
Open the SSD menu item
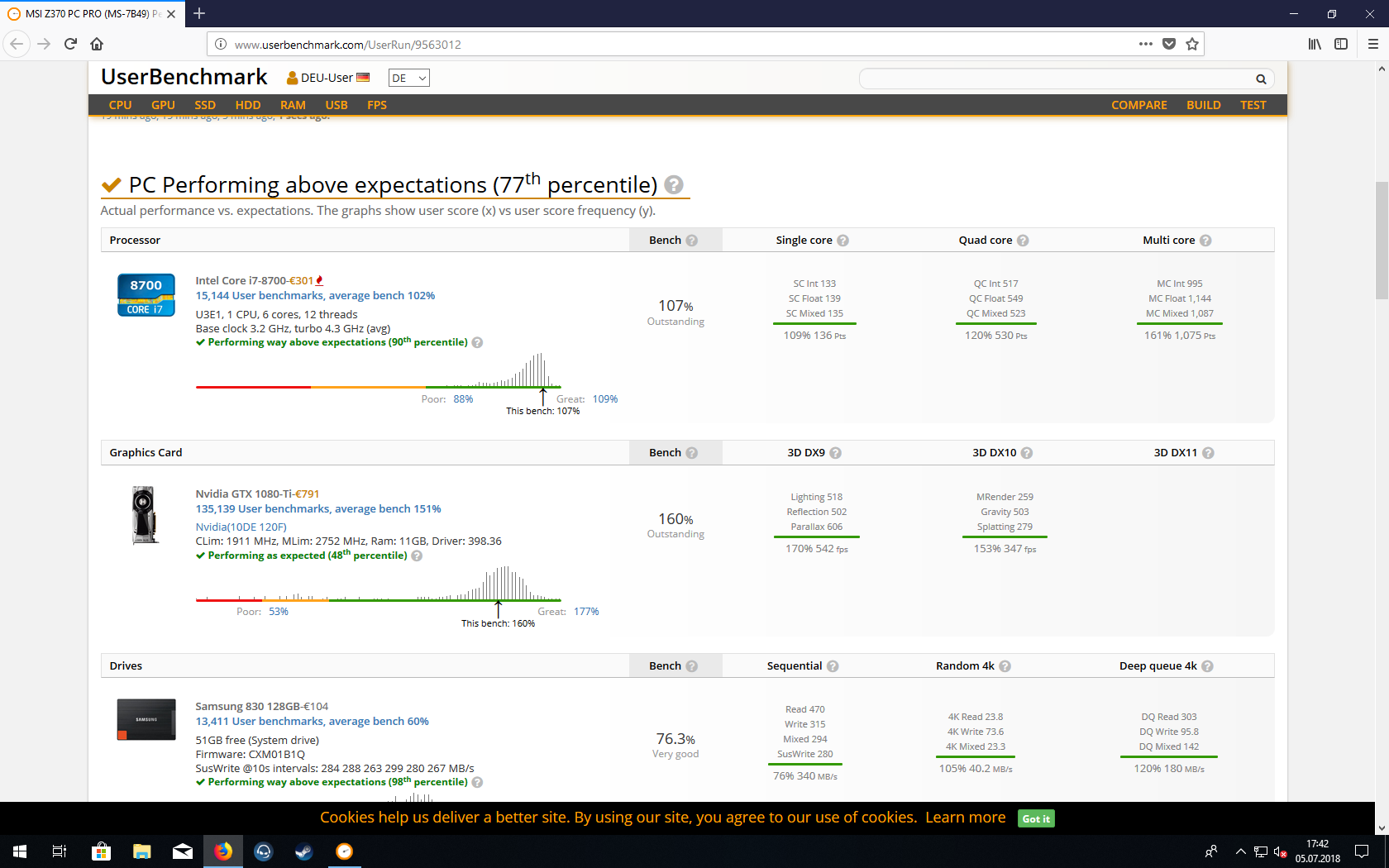tap(205, 105)
